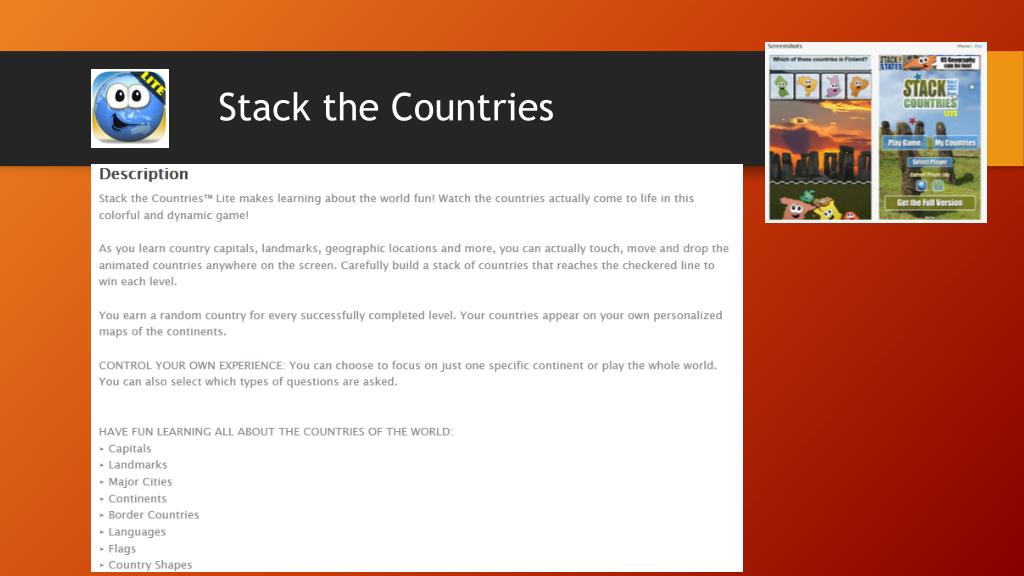Click the slide title Stack the Countries
Viewport: 1024px width, 576px height.
click(386, 107)
